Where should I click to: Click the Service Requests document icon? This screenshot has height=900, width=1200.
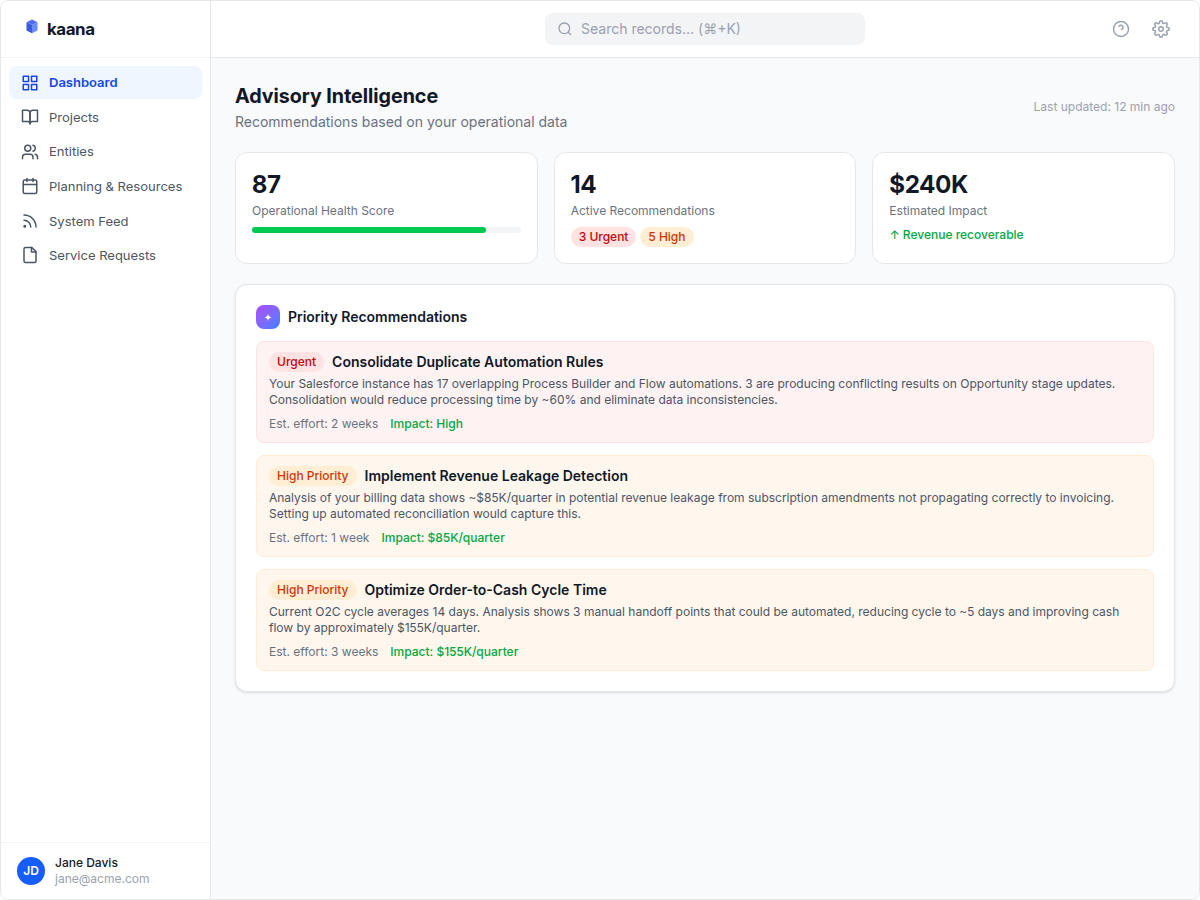click(x=31, y=255)
